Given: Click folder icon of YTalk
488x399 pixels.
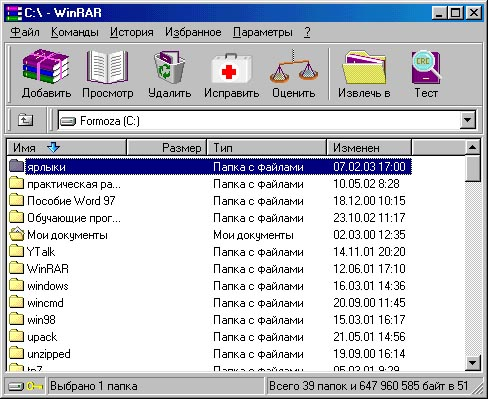Looking at the screenshot, I should (16, 251).
